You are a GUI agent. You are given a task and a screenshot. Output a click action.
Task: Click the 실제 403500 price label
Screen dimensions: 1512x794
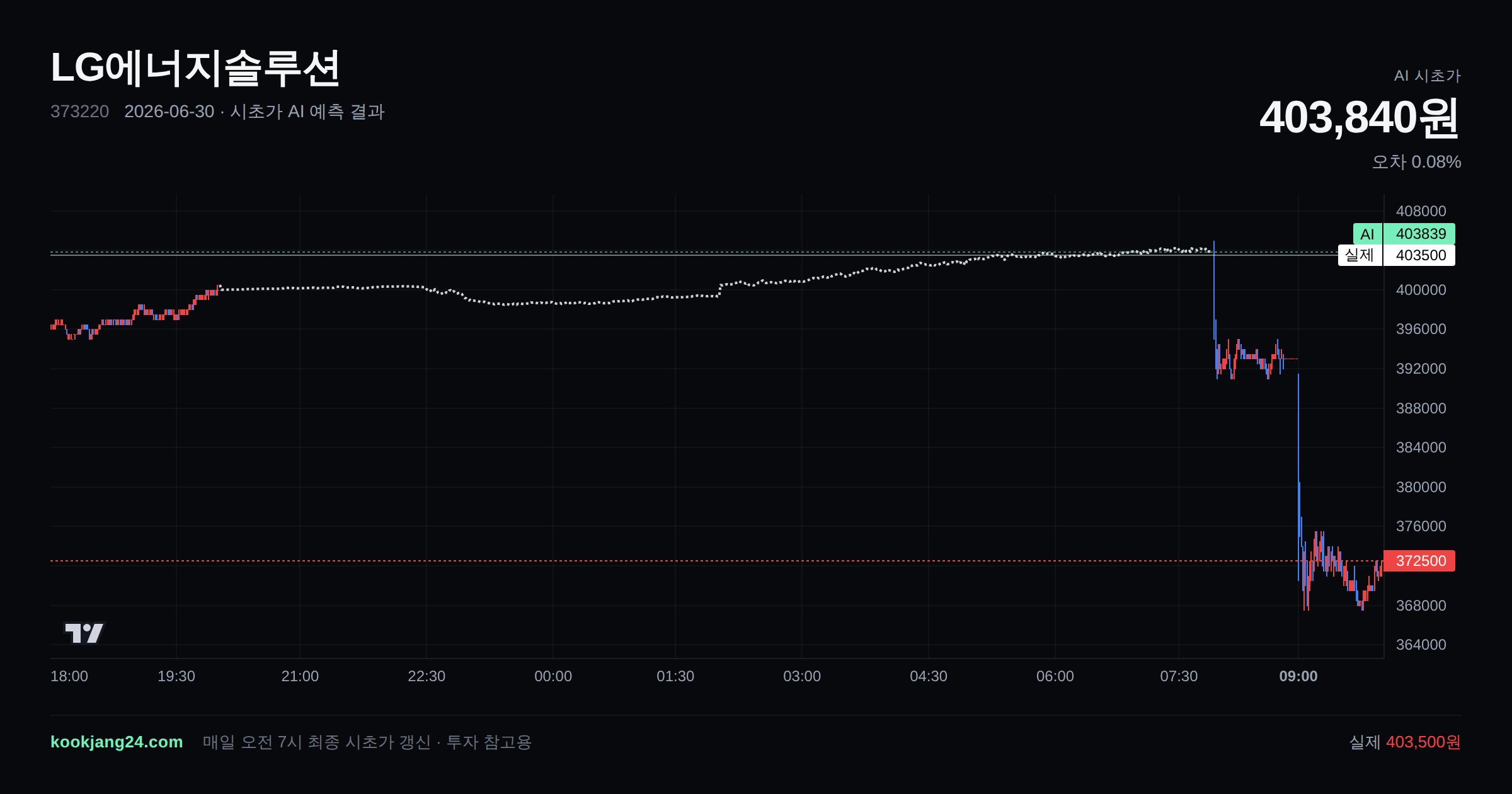[x=1396, y=255]
